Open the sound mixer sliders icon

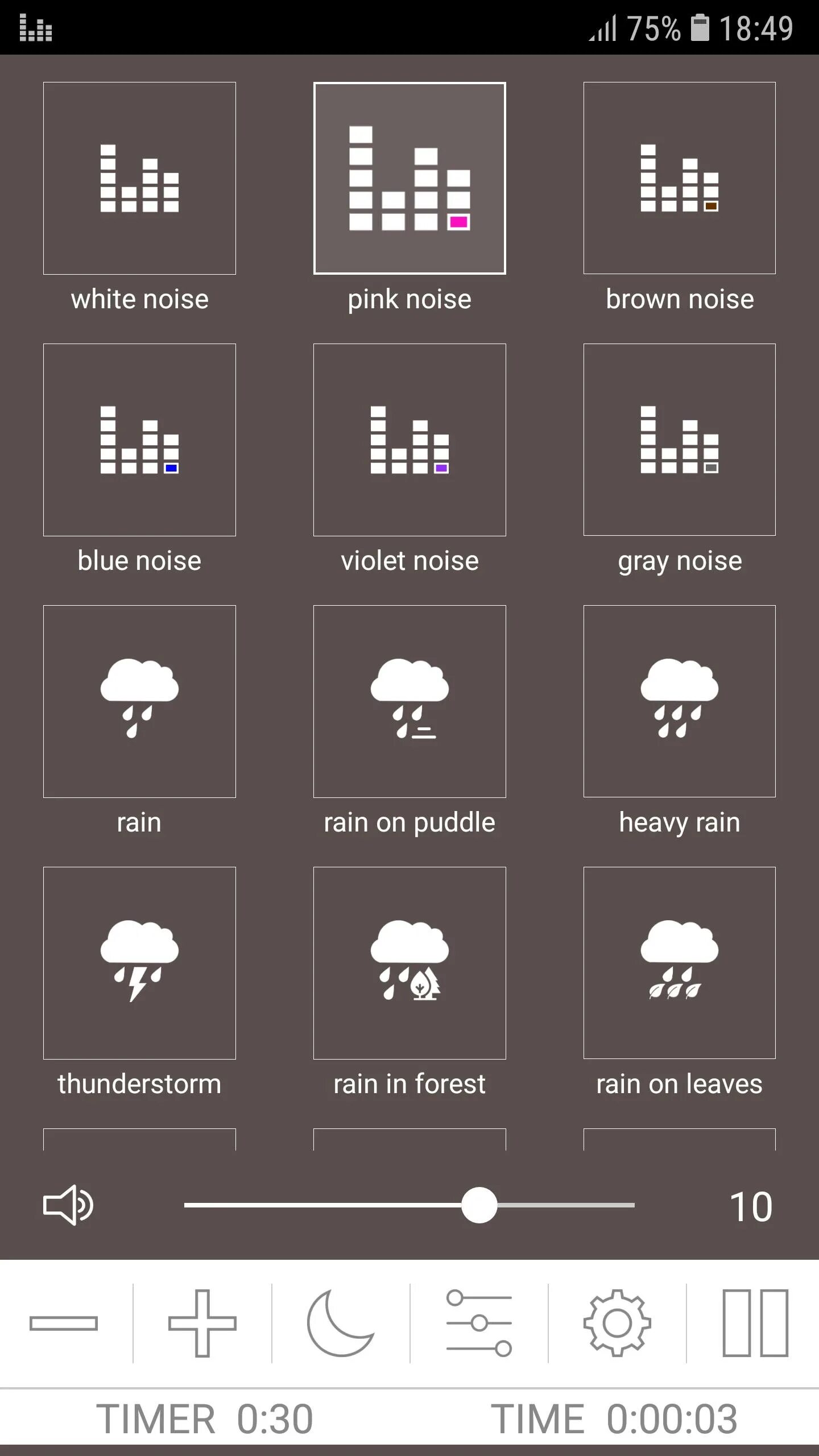coord(479,1323)
